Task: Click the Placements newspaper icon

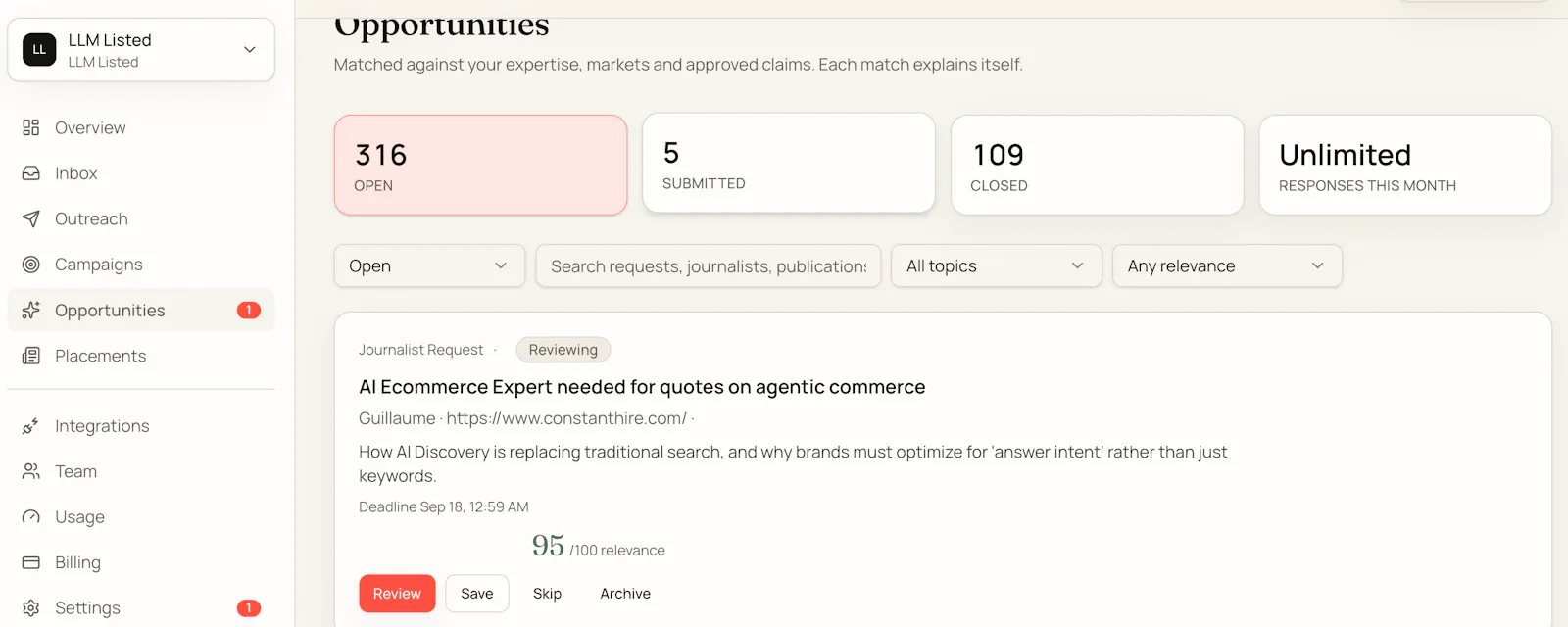Action: tap(31, 356)
